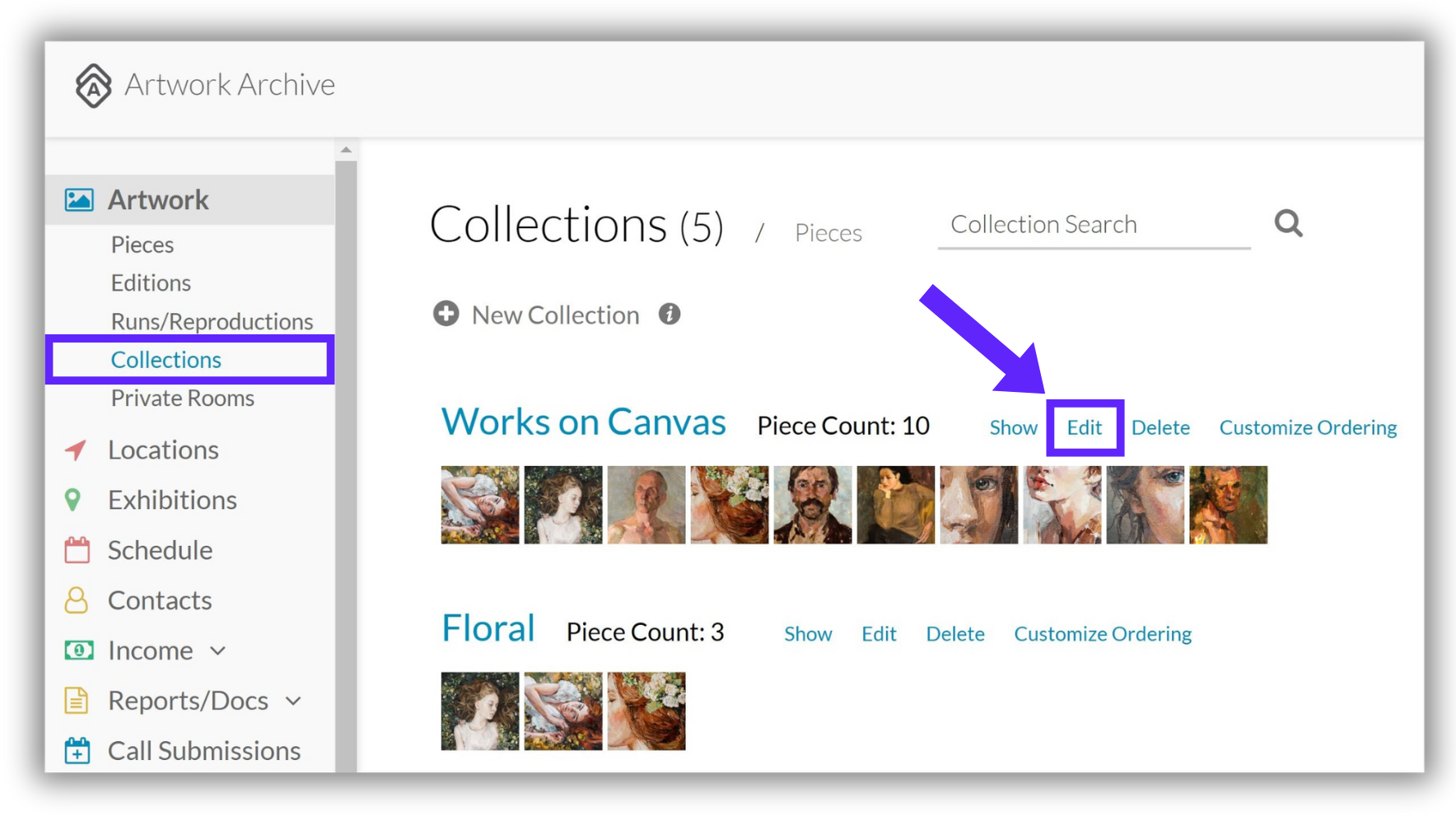Click Edit for Works on Canvas
This screenshot has width=1456, height=816.
coord(1085,427)
